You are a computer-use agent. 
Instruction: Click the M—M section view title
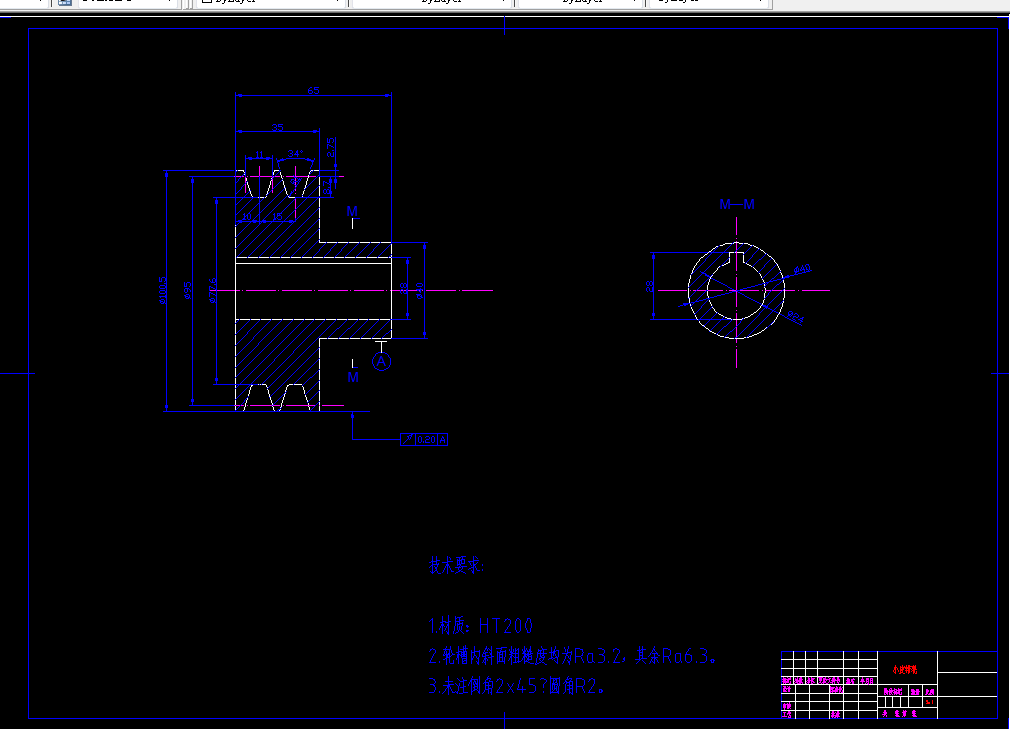pos(737,204)
